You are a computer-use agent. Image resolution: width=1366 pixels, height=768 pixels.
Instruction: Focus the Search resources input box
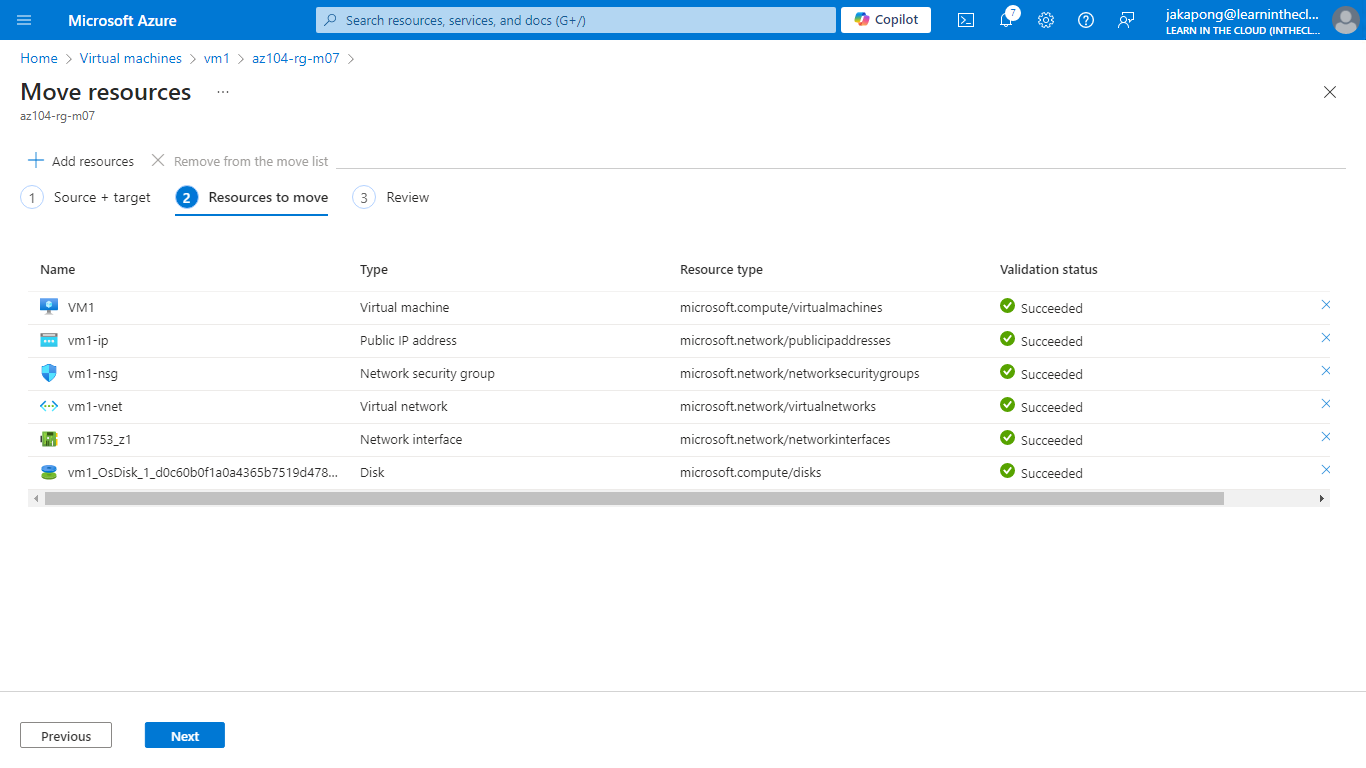576,20
